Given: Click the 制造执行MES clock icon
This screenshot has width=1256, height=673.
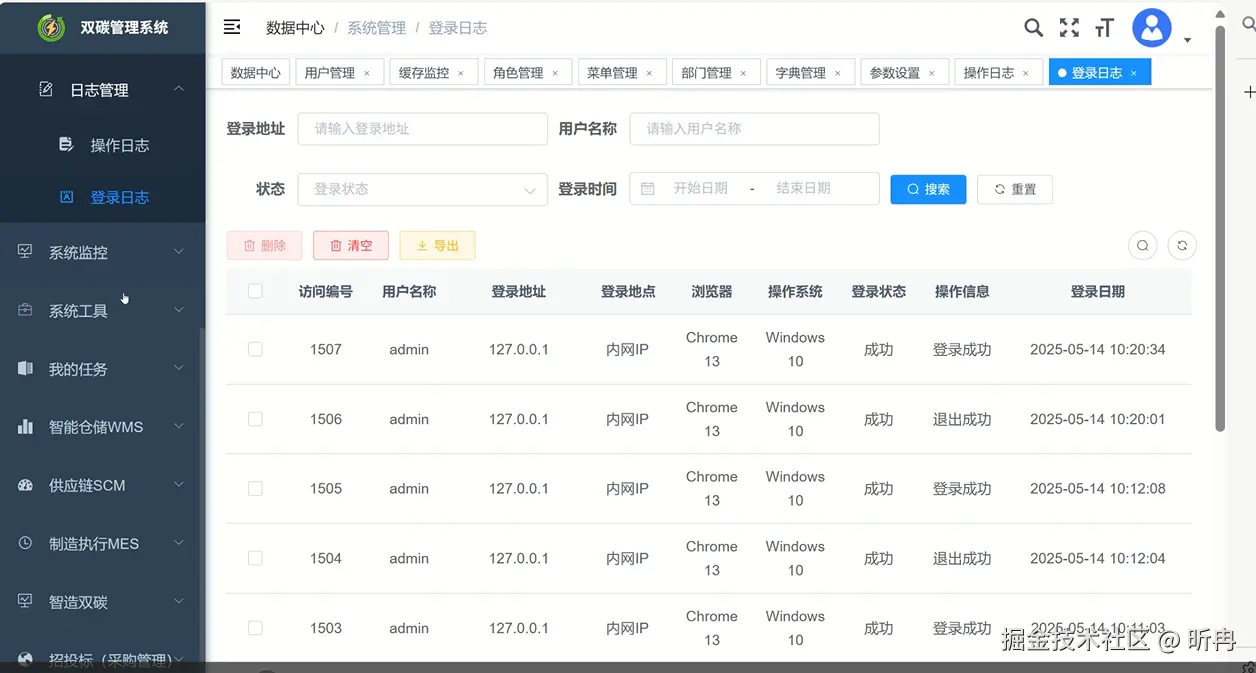Looking at the screenshot, I should point(25,543).
